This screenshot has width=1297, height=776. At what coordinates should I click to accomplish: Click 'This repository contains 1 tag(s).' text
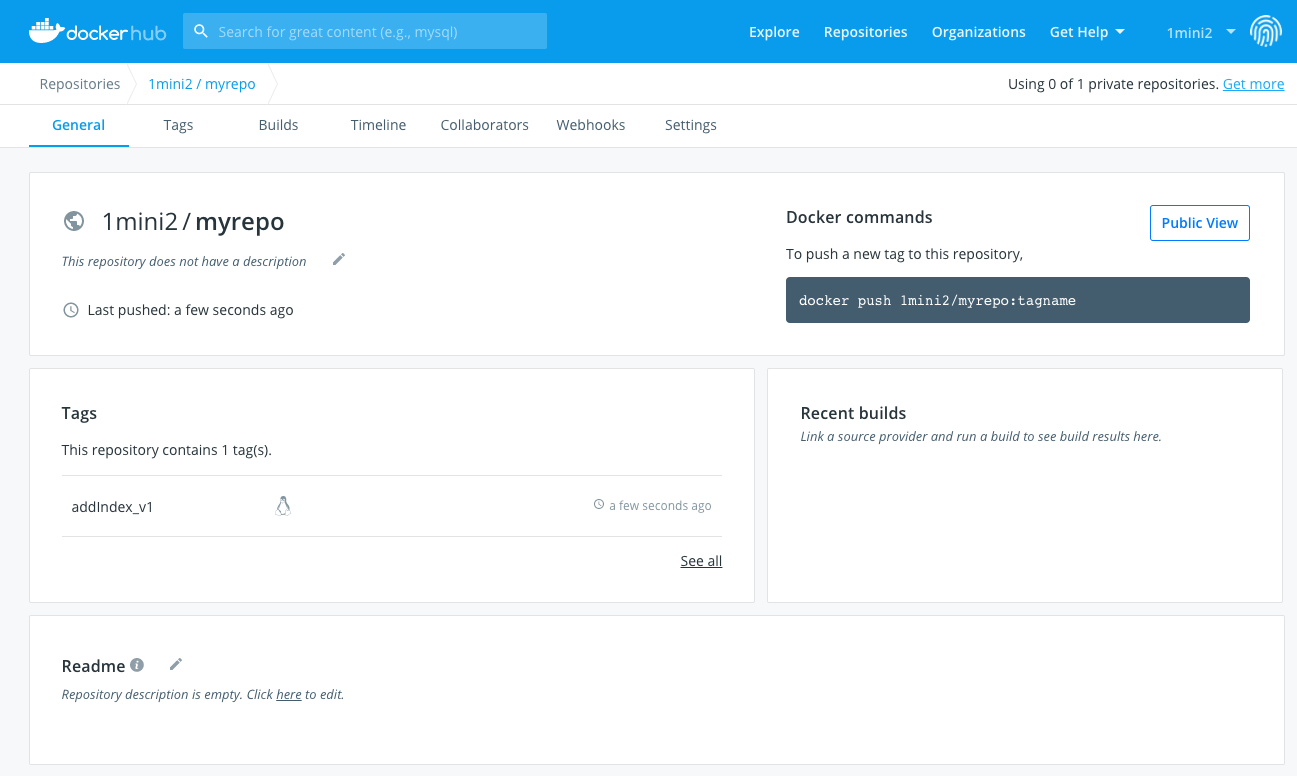[167, 450]
